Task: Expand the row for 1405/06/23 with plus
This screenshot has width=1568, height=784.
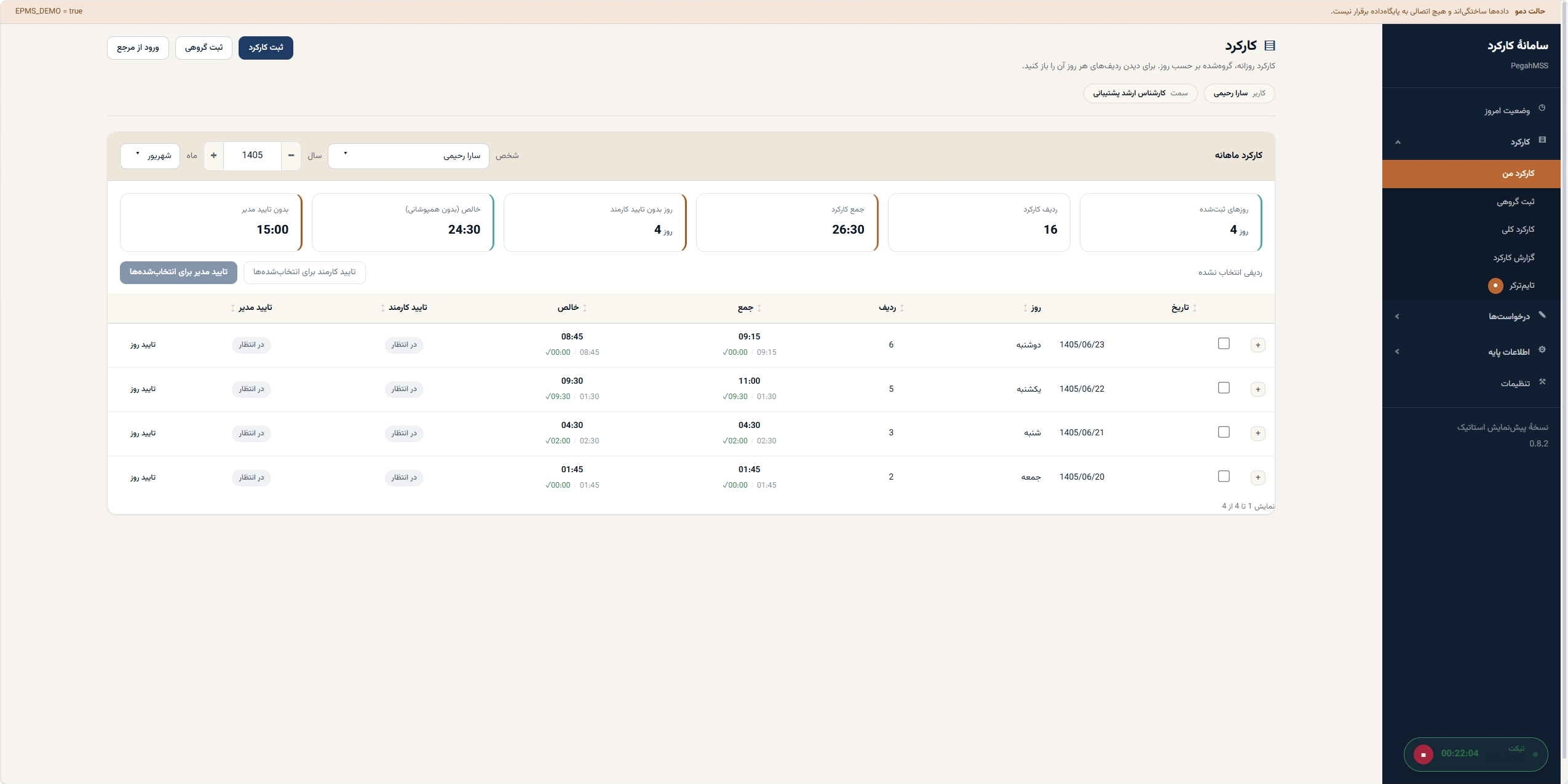Action: click(1257, 345)
